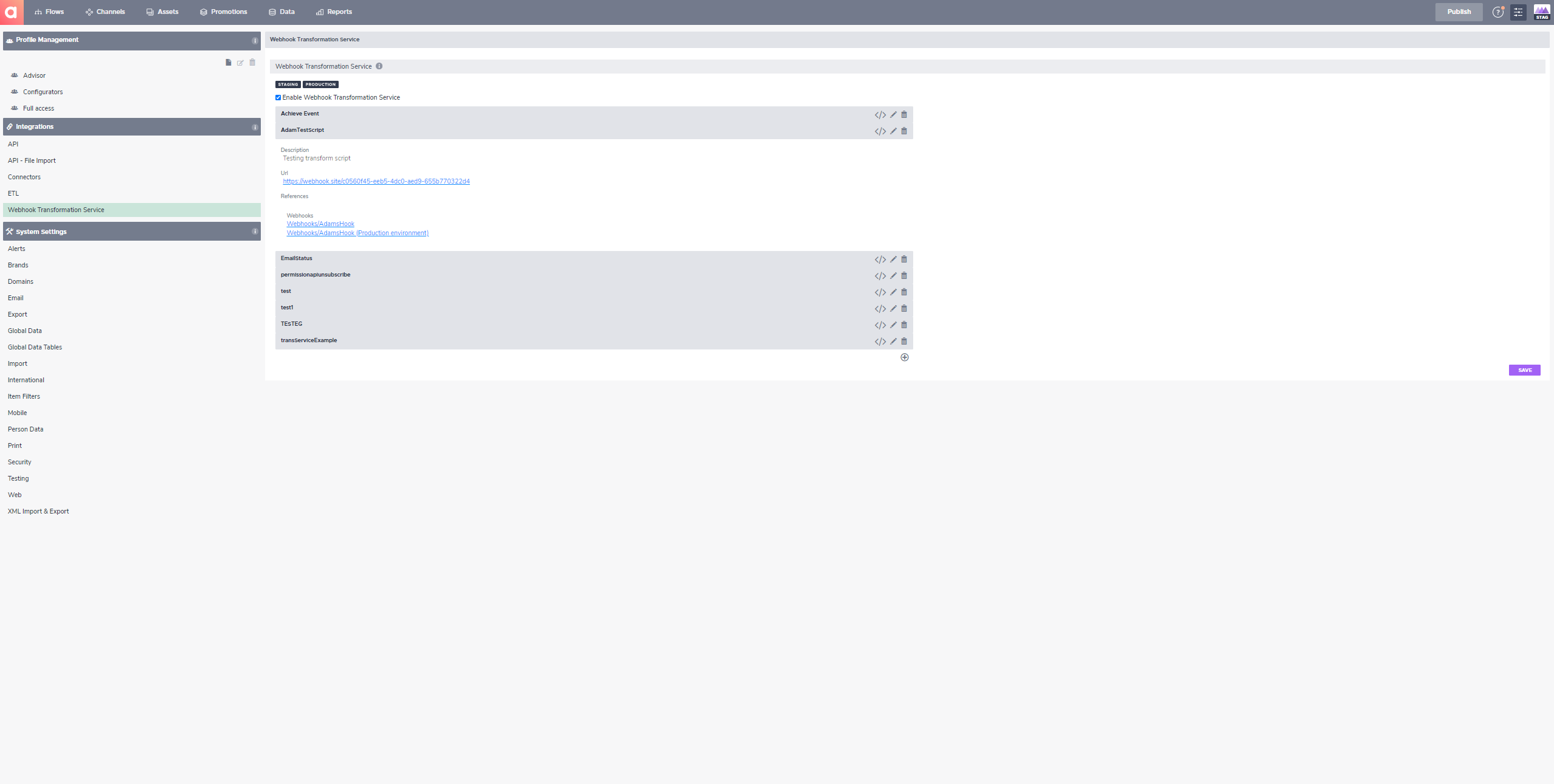Click the app logo home icon
This screenshot has width=1554, height=784.
pyautogui.click(x=12, y=12)
